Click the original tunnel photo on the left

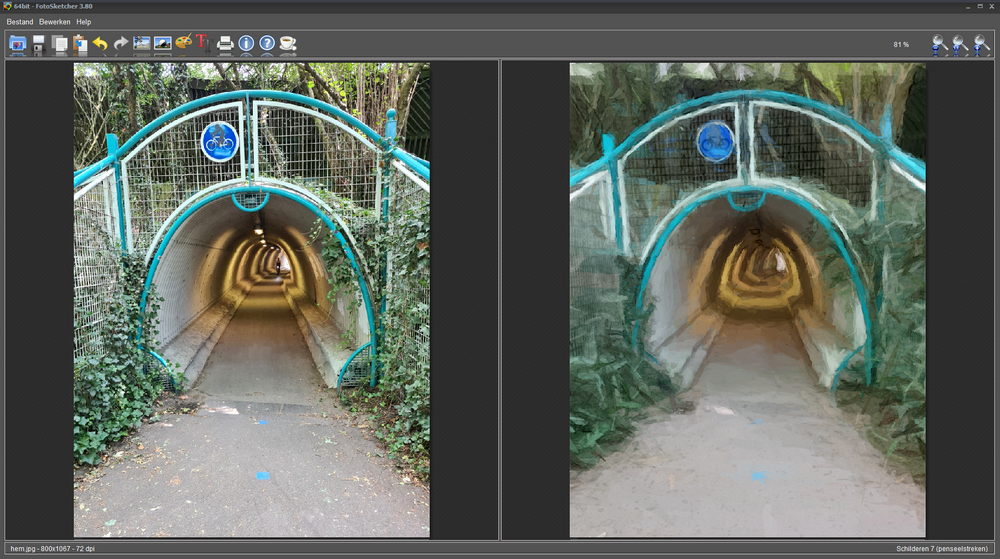[252, 300]
